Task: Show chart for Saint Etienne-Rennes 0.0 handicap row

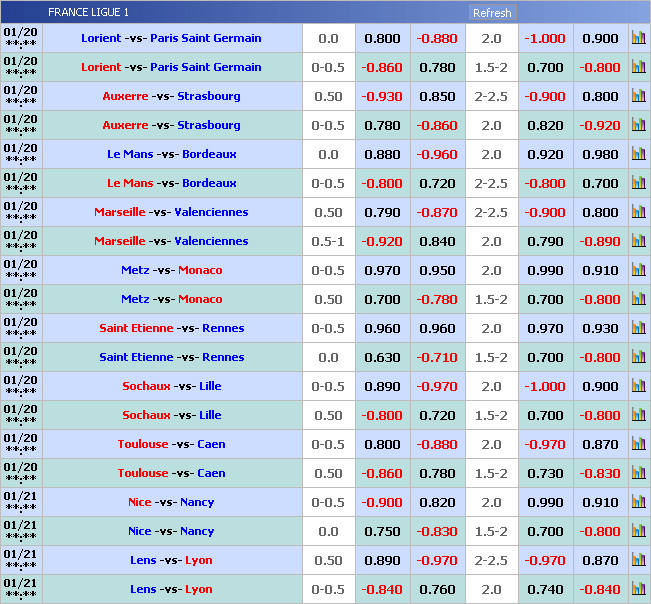Action: point(638,358)
